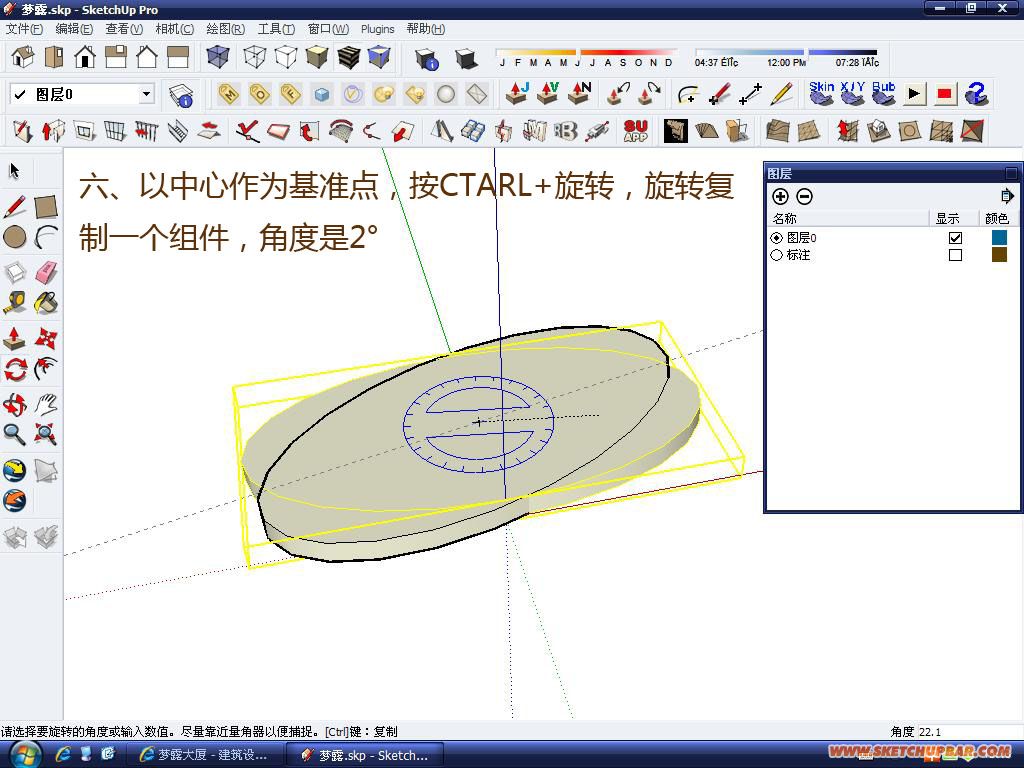The width and height of the screenshot is (1024, 768).
Task: Open the 相机(C) menu
Action: [174, 29]
